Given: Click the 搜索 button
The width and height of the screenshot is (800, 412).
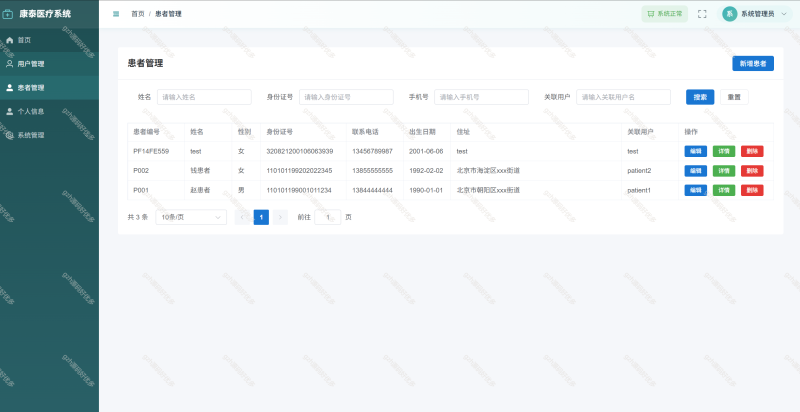Looking at the screenshot, I should [x=700, y=97].
